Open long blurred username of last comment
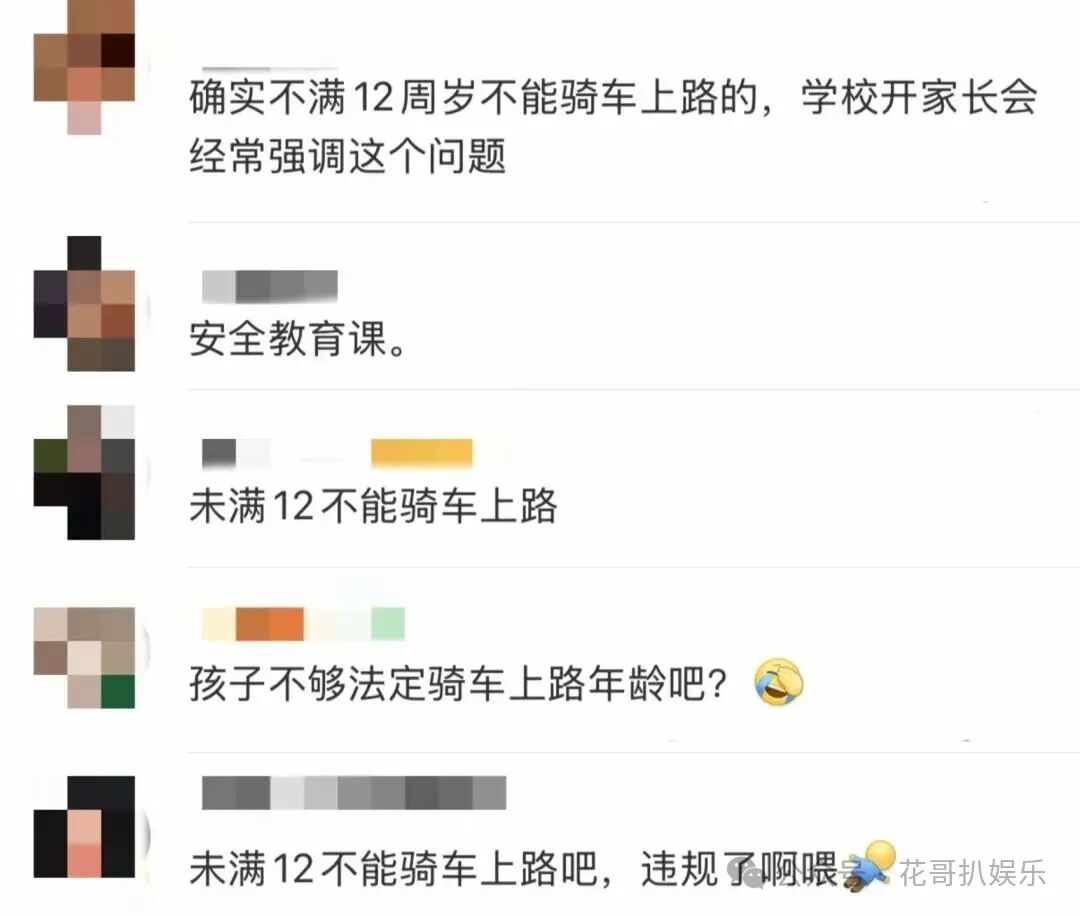The width and height of the screenshot is (1080, 916). [x=354, y=793]
